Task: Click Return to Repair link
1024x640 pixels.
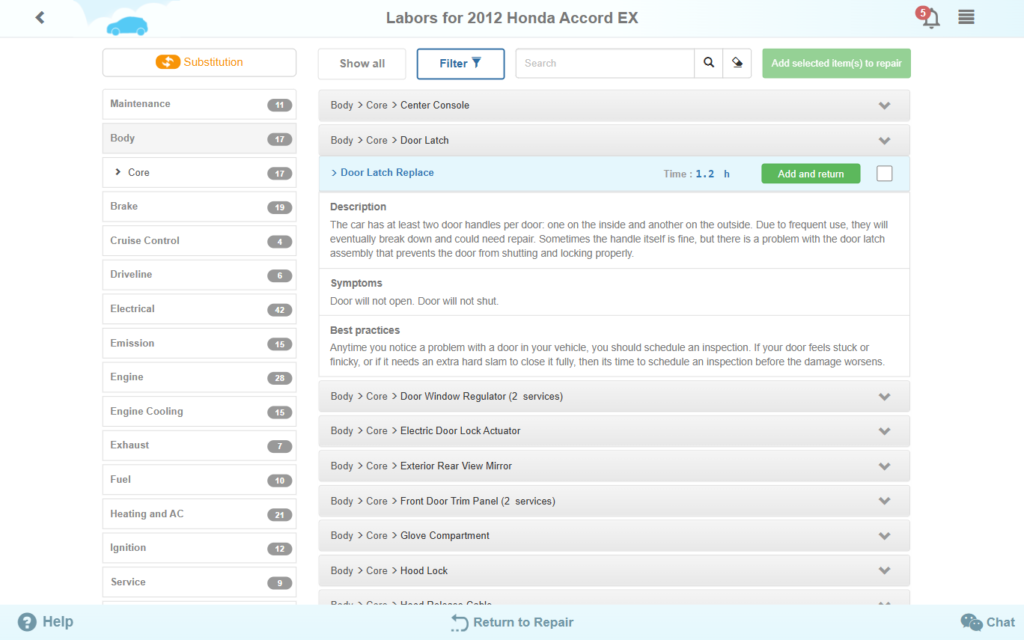Action: 513,622
